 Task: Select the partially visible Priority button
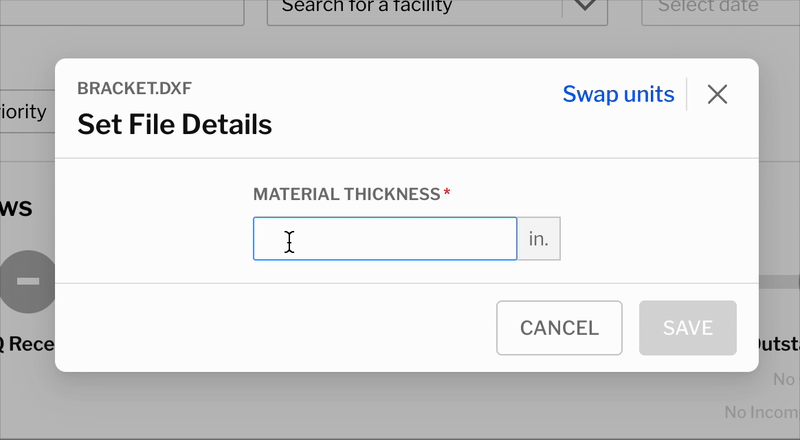coord(27,111)
